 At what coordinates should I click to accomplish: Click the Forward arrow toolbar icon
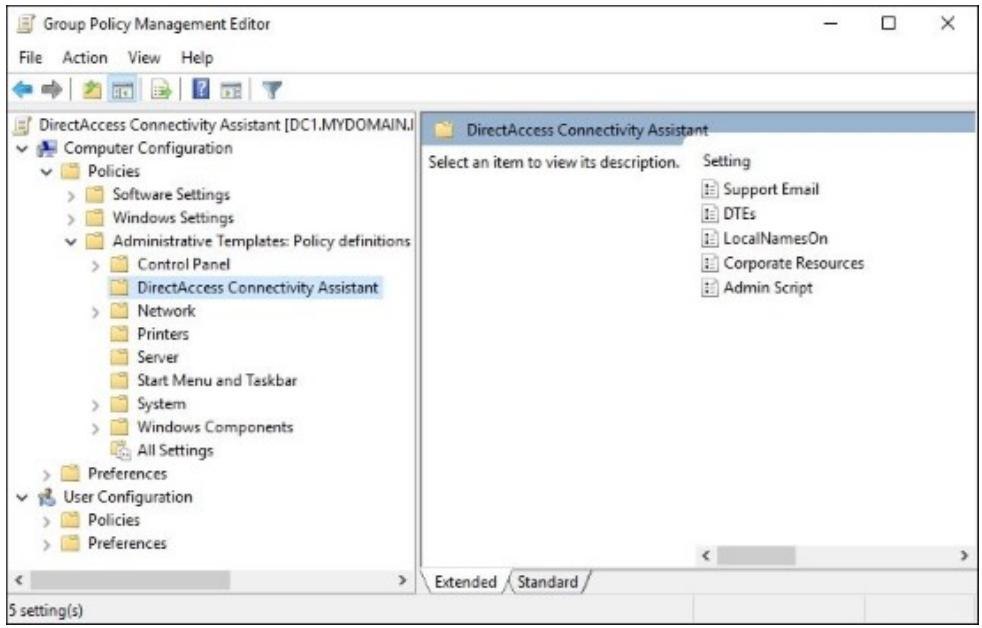coord(52,90)
